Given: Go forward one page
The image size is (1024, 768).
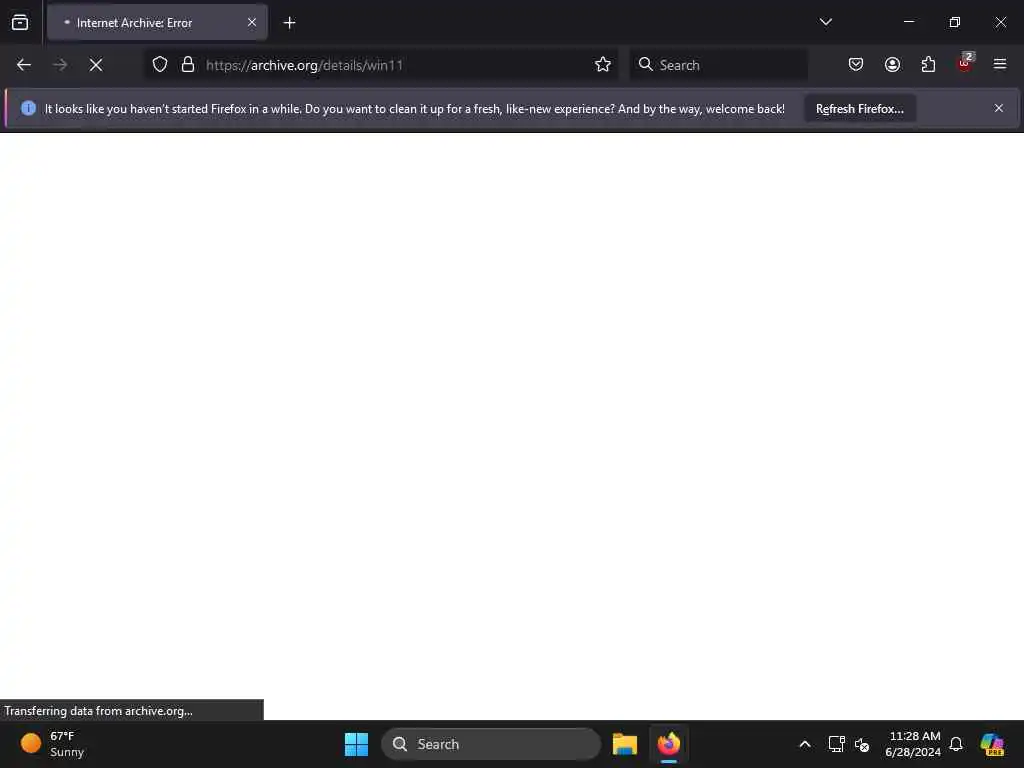Looking at the screenshot, I should click(60, 65).
